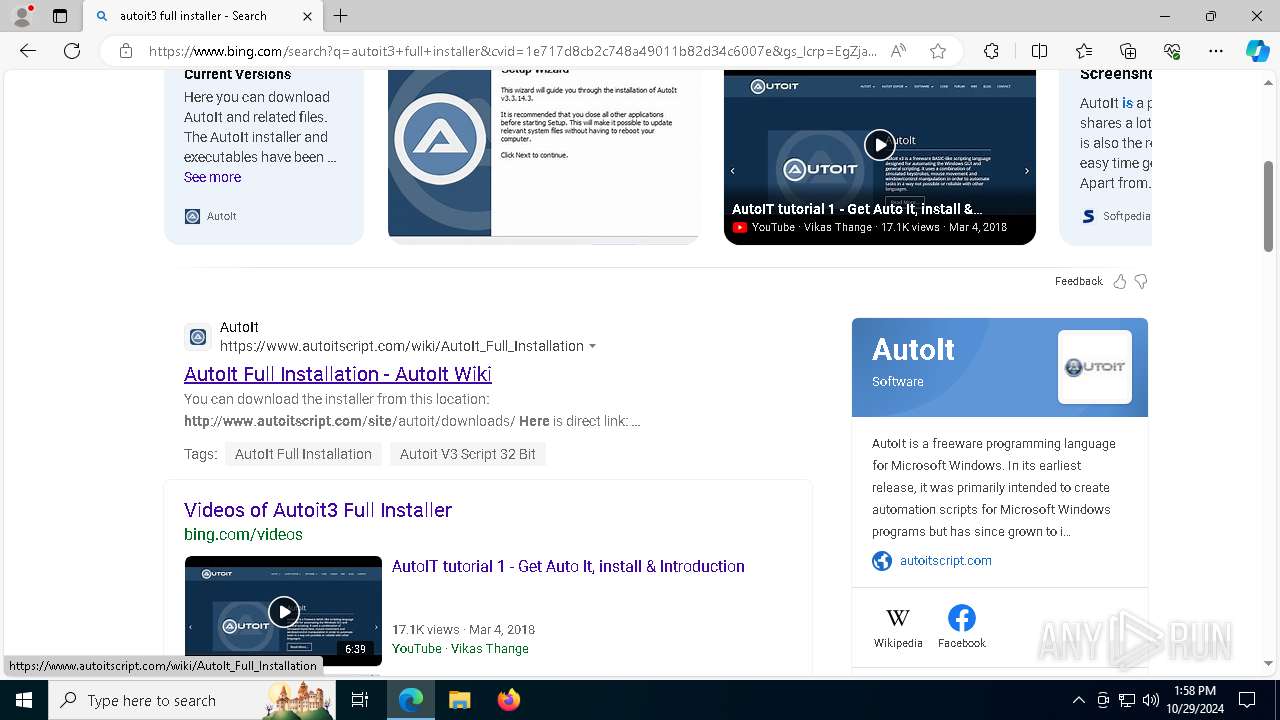Viewport: 1280px width, 720px height.
Task: Play the AutoIT tutorial video in carousel
Action: coord(879,145)
